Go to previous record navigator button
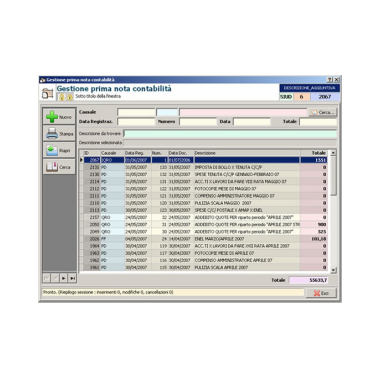 (x=55, y=278)
